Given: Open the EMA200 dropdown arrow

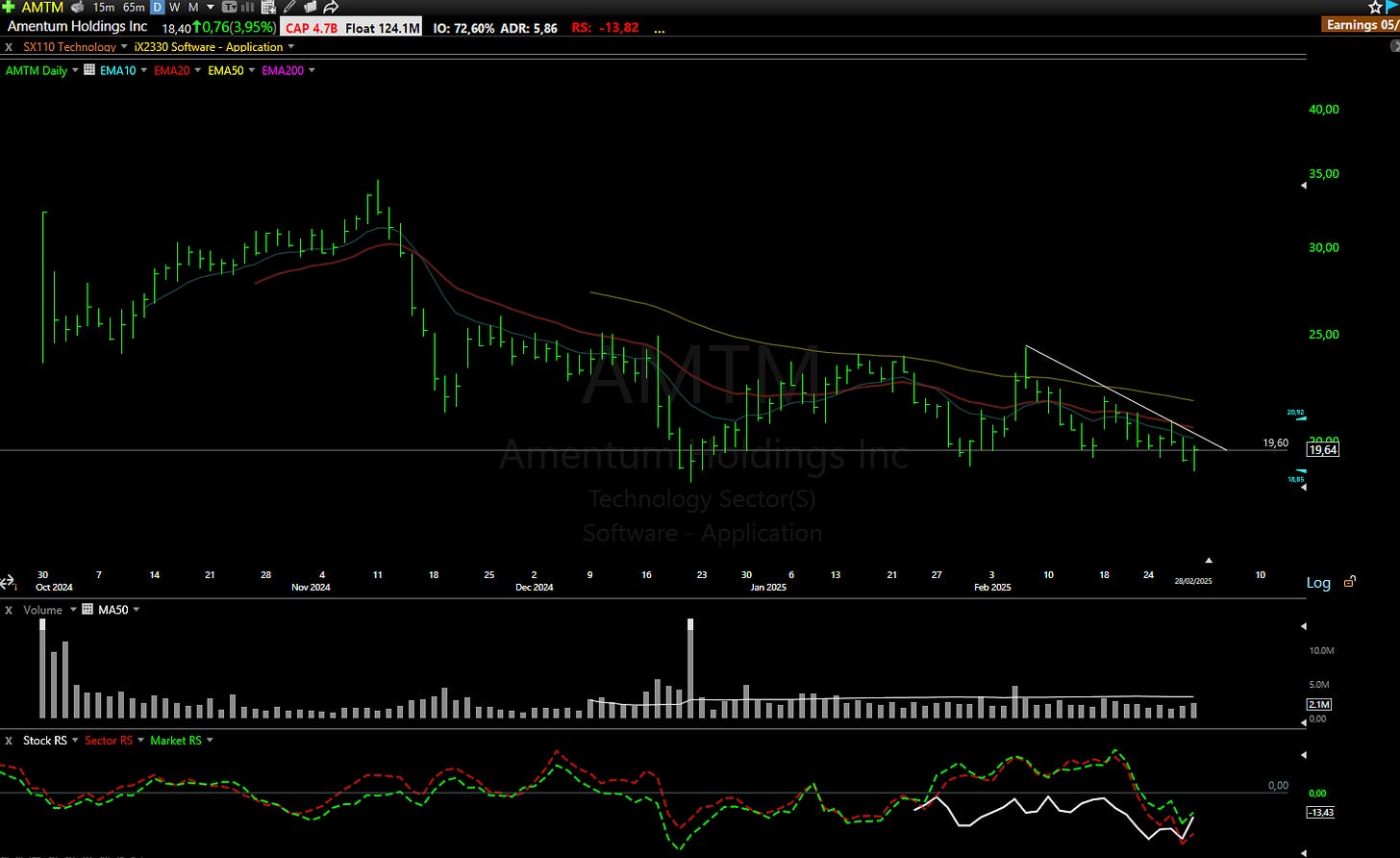Looking at the screenshot, I should pos(311,70).
